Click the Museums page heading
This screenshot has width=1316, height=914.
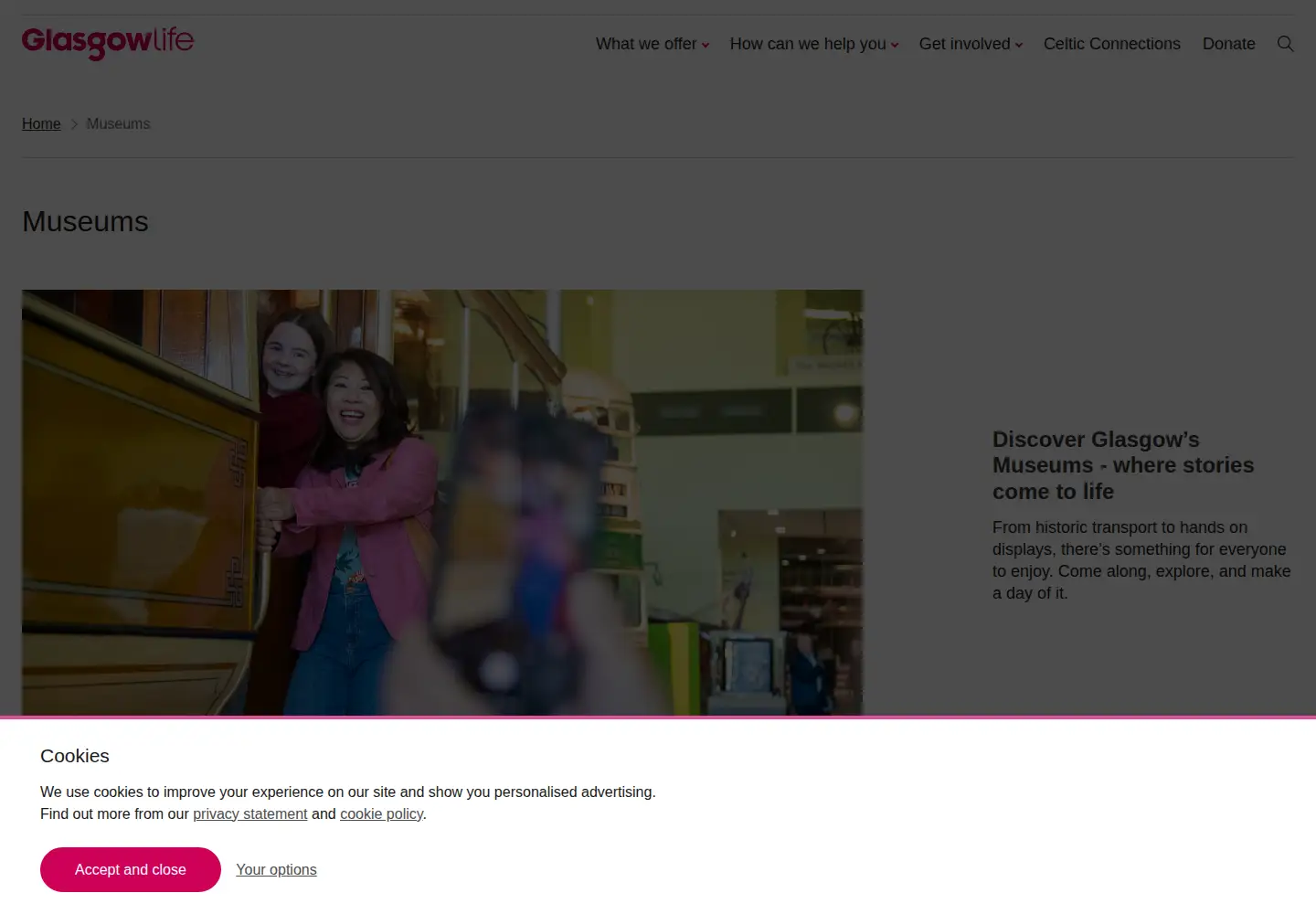pos(85,221)
